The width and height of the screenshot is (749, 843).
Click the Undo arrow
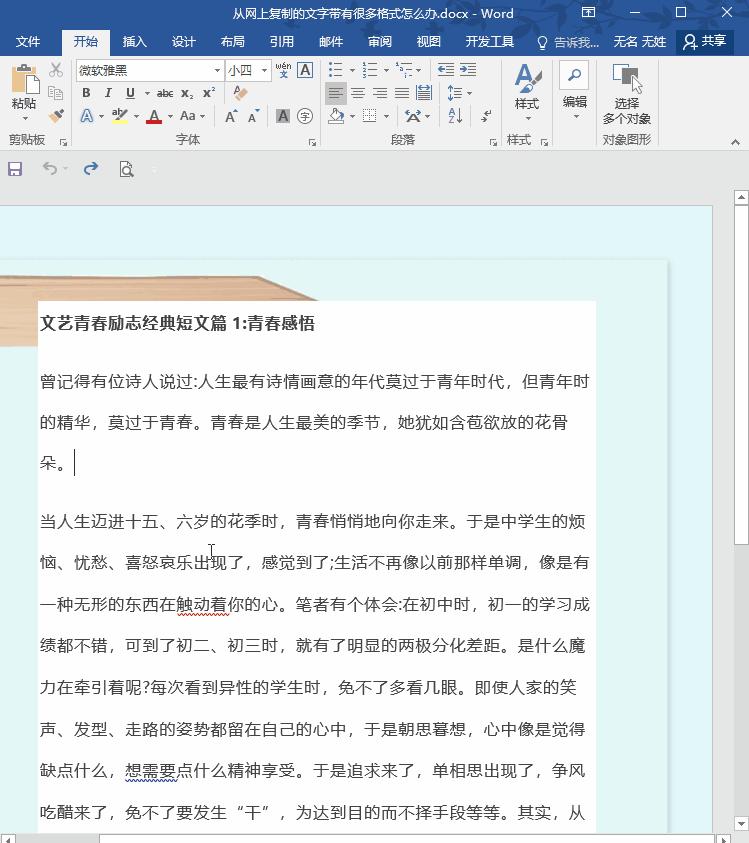[x=50, y=169]
